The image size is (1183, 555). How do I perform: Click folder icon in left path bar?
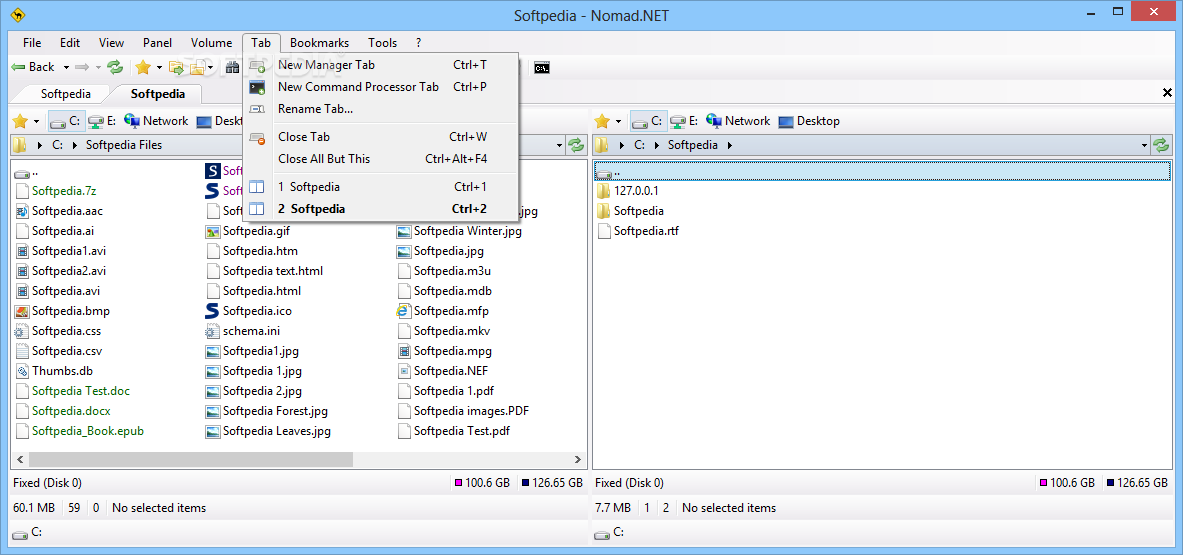20,145
